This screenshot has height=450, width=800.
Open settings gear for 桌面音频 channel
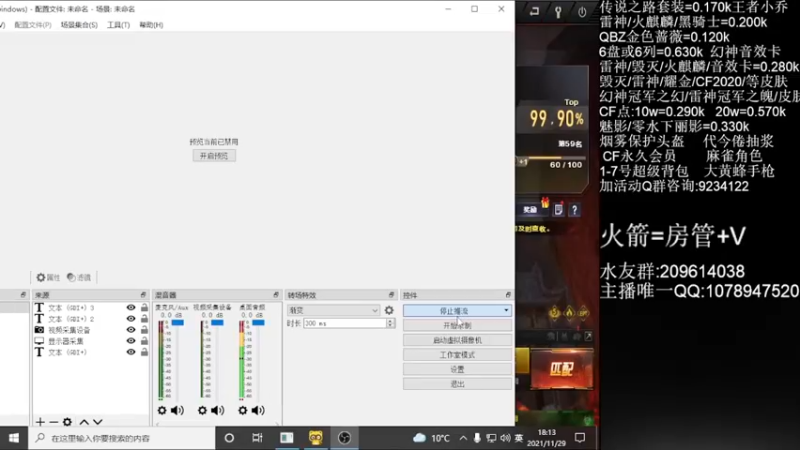(x=243, y=410)
